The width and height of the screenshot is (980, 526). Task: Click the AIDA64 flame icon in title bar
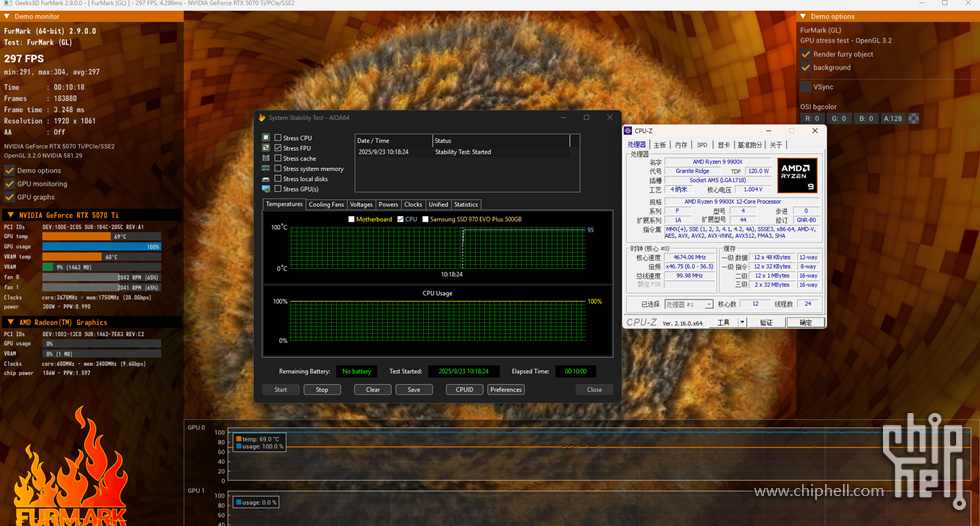[262, 117]
